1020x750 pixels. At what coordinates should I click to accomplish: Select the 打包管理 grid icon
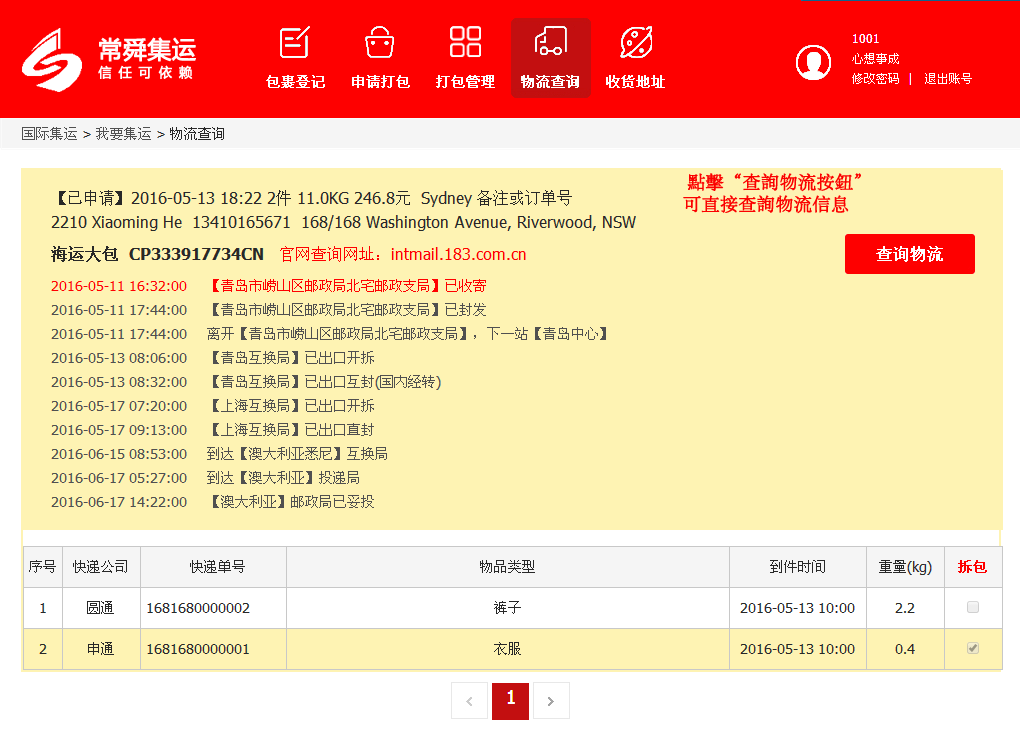(x=465, y=43)
